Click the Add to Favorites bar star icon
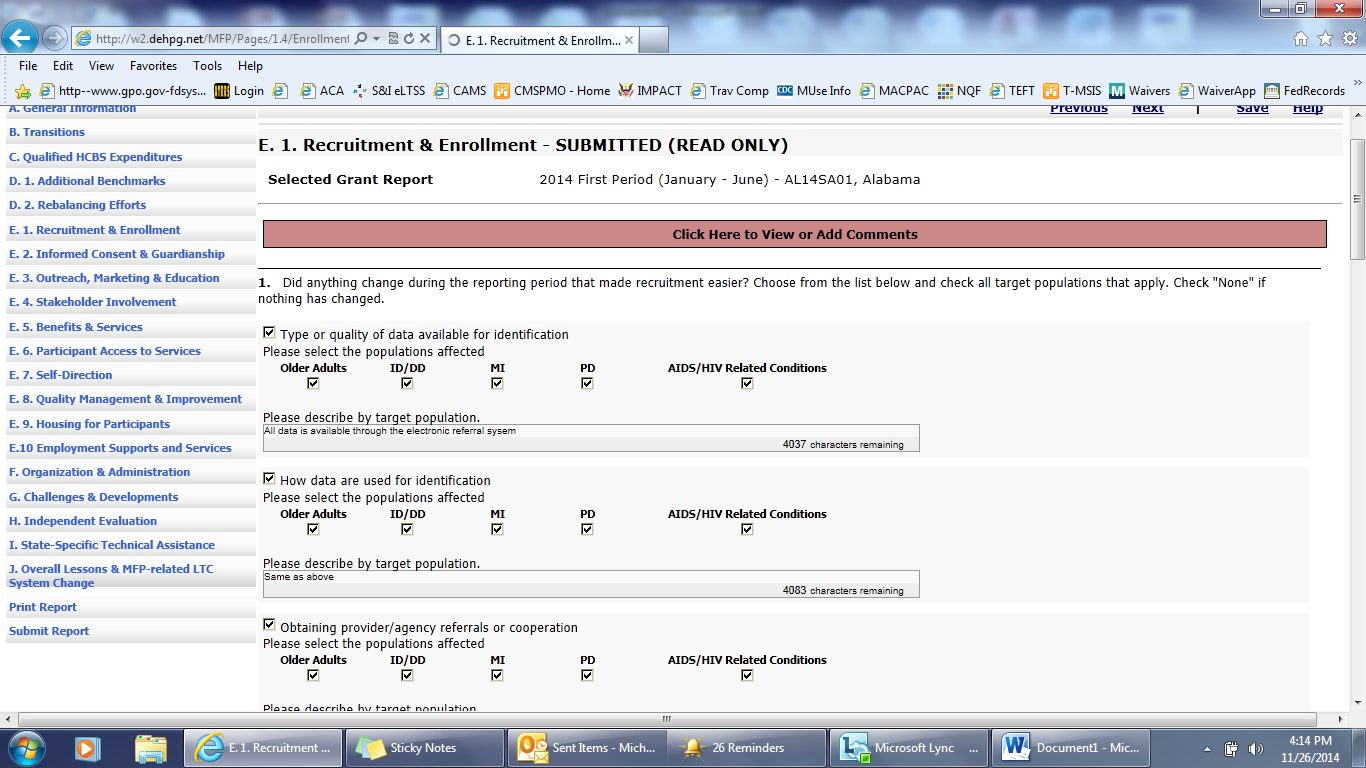Screen dimensions: 1366x768 tap(22, 91)
